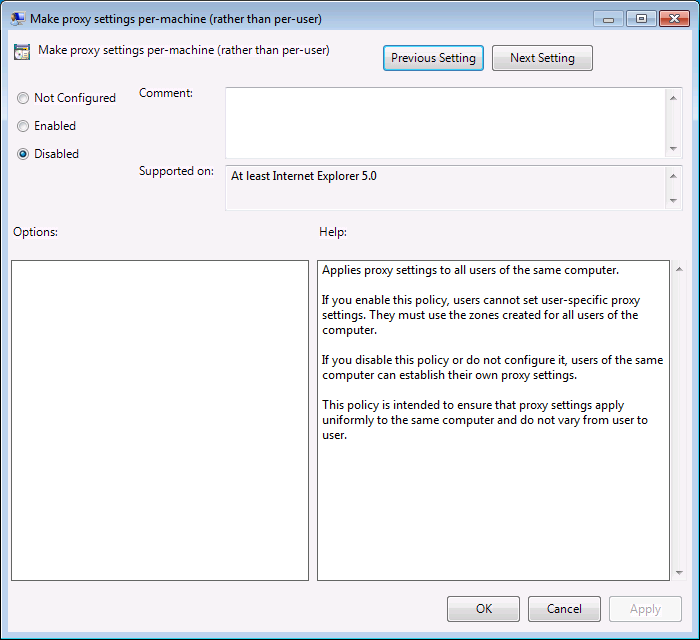Click inside the Comment text box

tap(446, 123)
